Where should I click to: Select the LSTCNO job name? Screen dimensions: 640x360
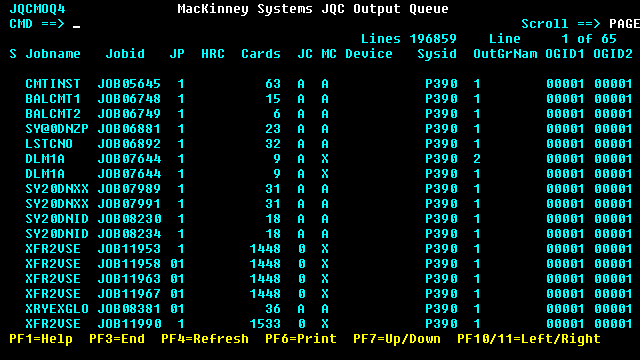click(49, 144)
